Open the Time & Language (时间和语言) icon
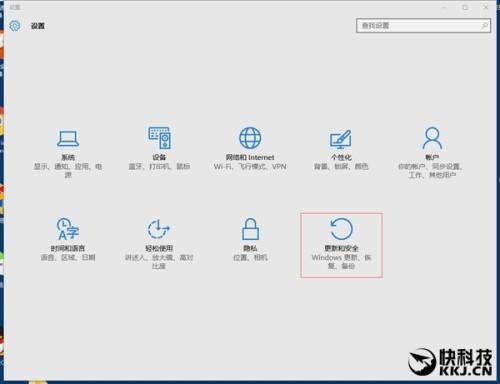 68,229
